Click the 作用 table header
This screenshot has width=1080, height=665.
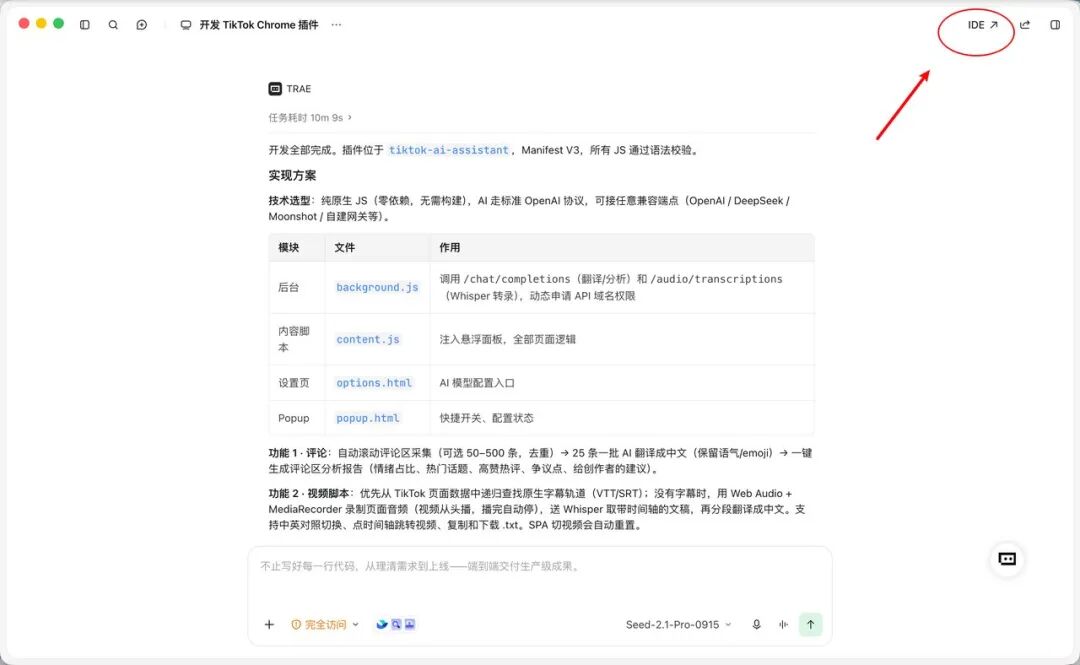coord(450,247)
